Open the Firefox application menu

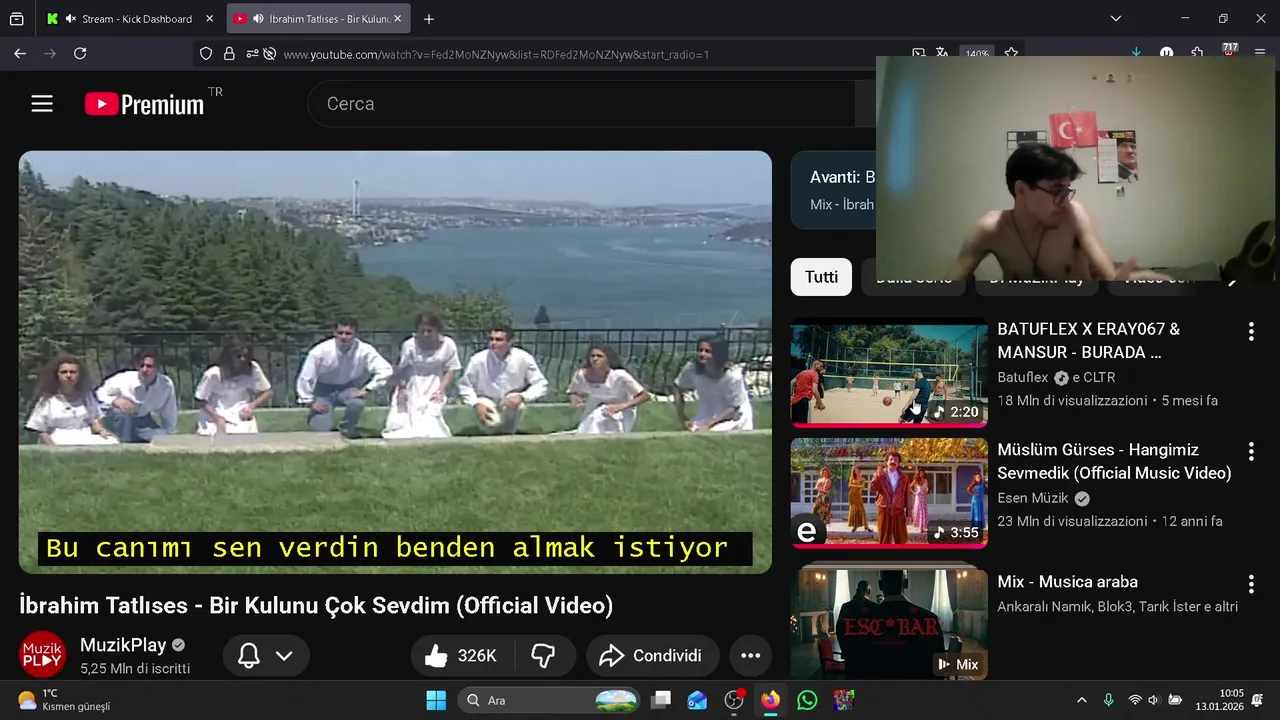pos(1261,53)
